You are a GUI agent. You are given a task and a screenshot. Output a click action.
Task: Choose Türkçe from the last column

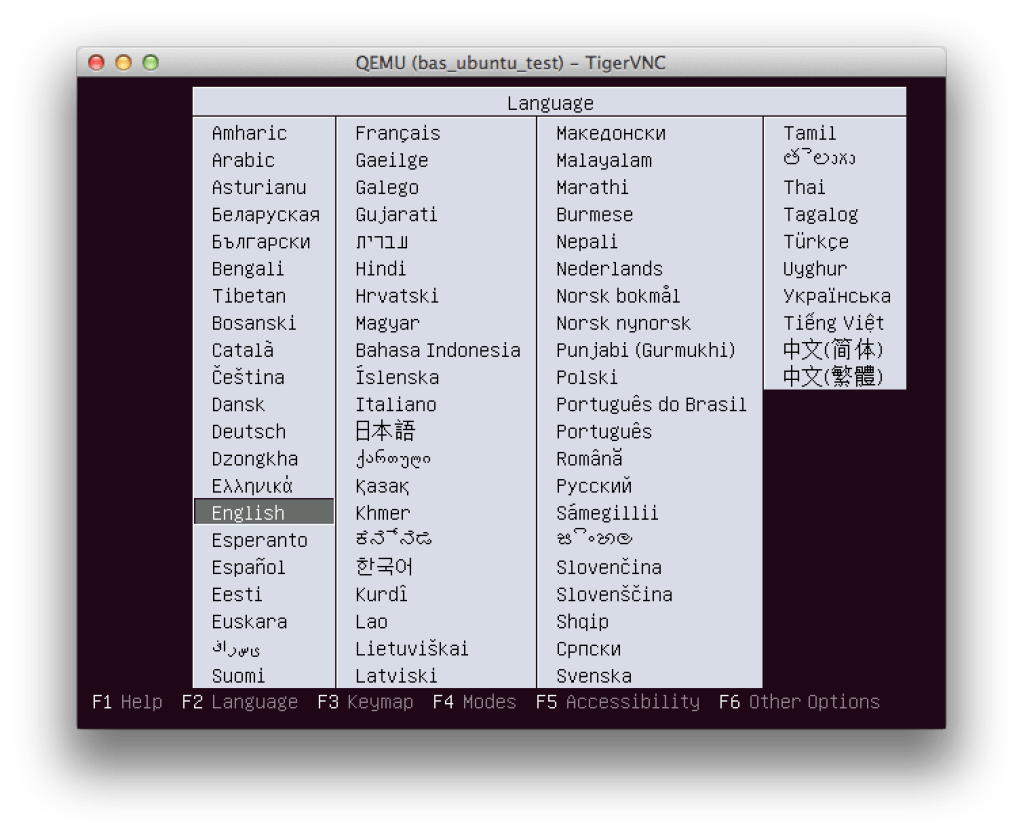pyautogui.click(x=815, y=242)
